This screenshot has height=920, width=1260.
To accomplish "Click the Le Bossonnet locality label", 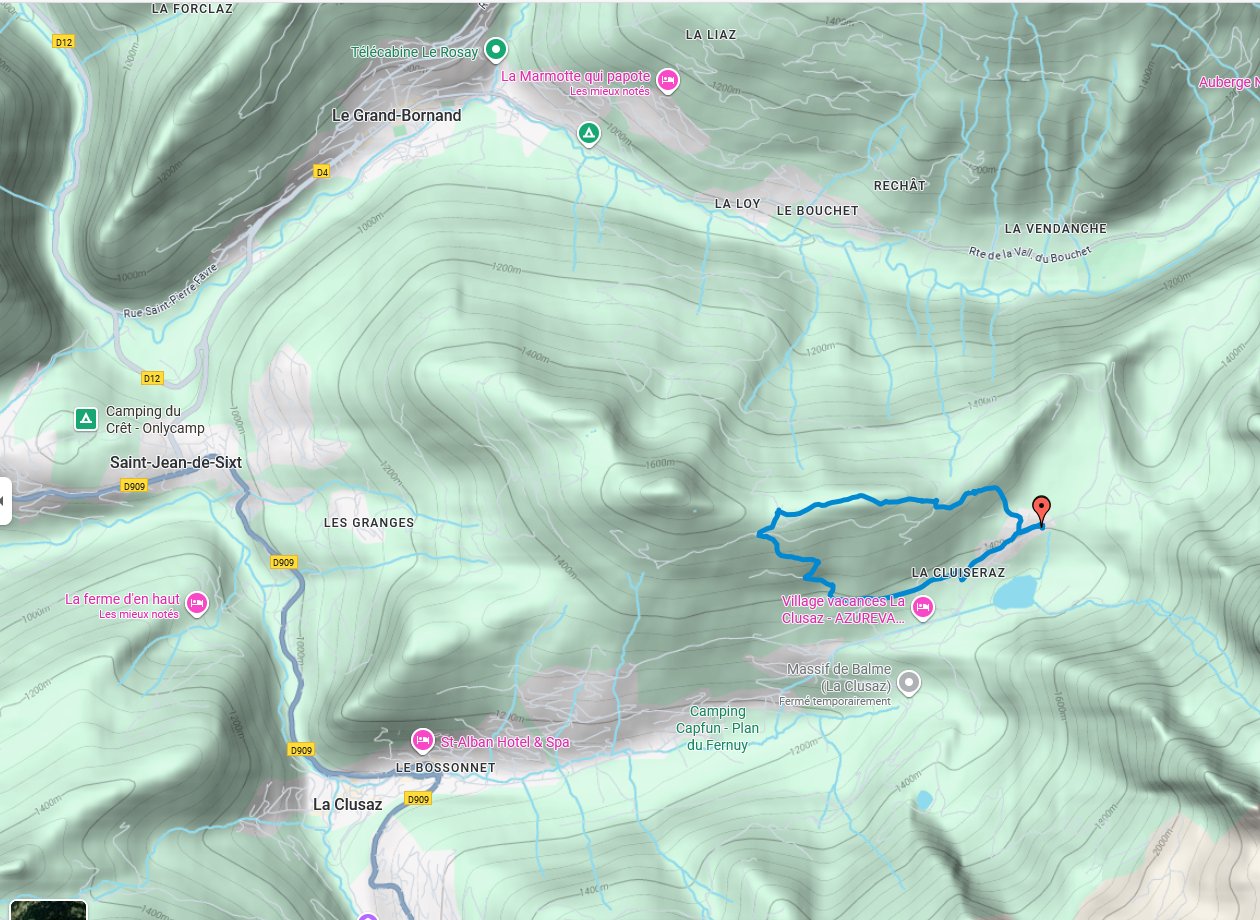I will 445,767.
